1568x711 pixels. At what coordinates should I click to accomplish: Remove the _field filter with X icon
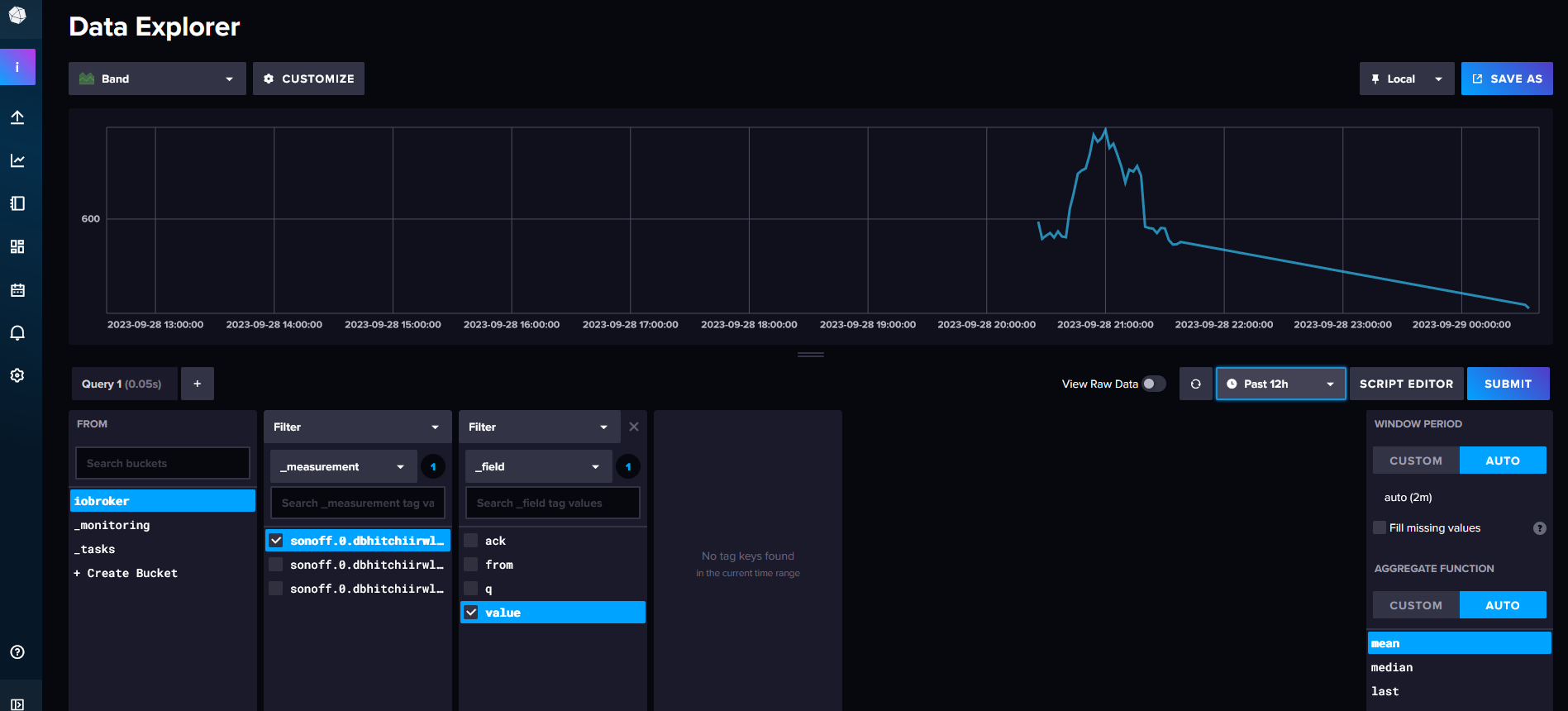coord(634,427)
